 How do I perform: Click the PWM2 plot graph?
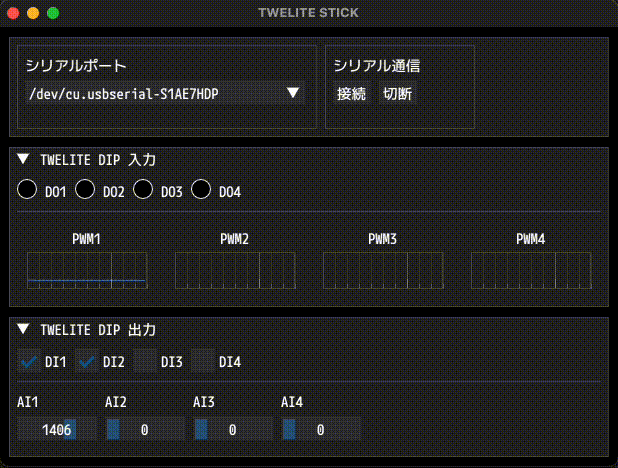235,270
